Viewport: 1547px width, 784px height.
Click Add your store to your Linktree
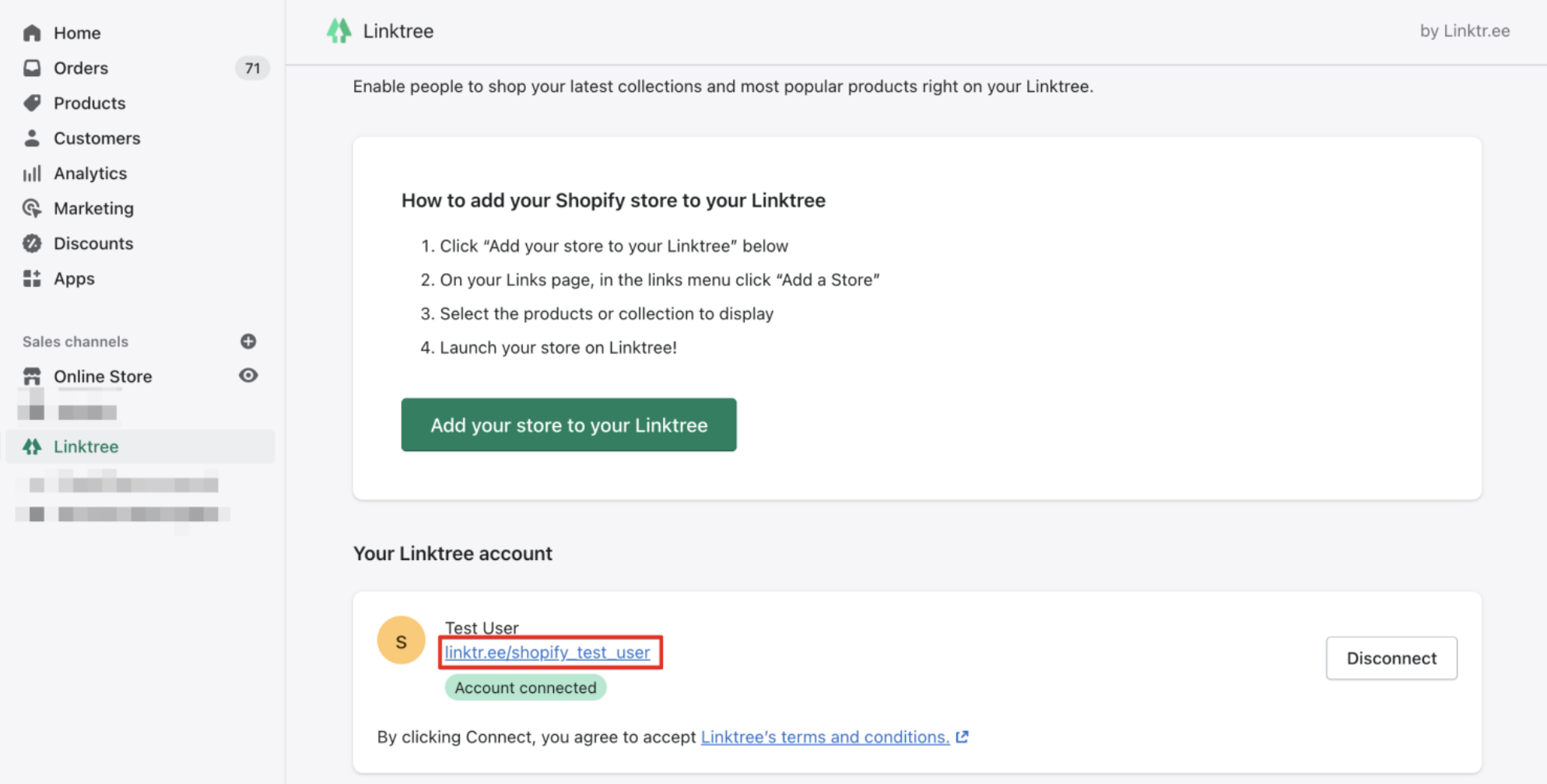pos(568,425)
